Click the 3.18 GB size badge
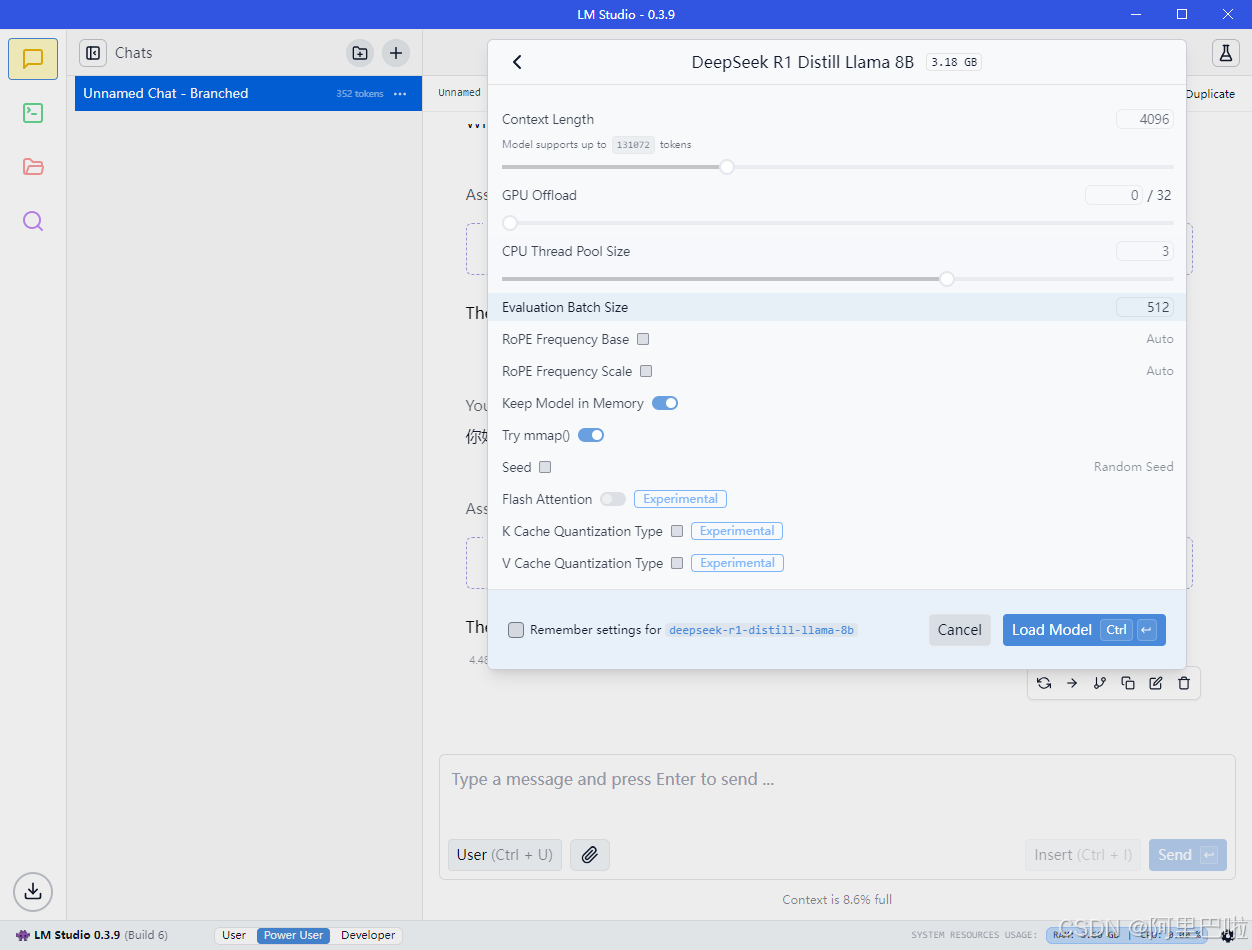Screen dimensions: 1252x950 pyautogui.click(x=954, y=62)
